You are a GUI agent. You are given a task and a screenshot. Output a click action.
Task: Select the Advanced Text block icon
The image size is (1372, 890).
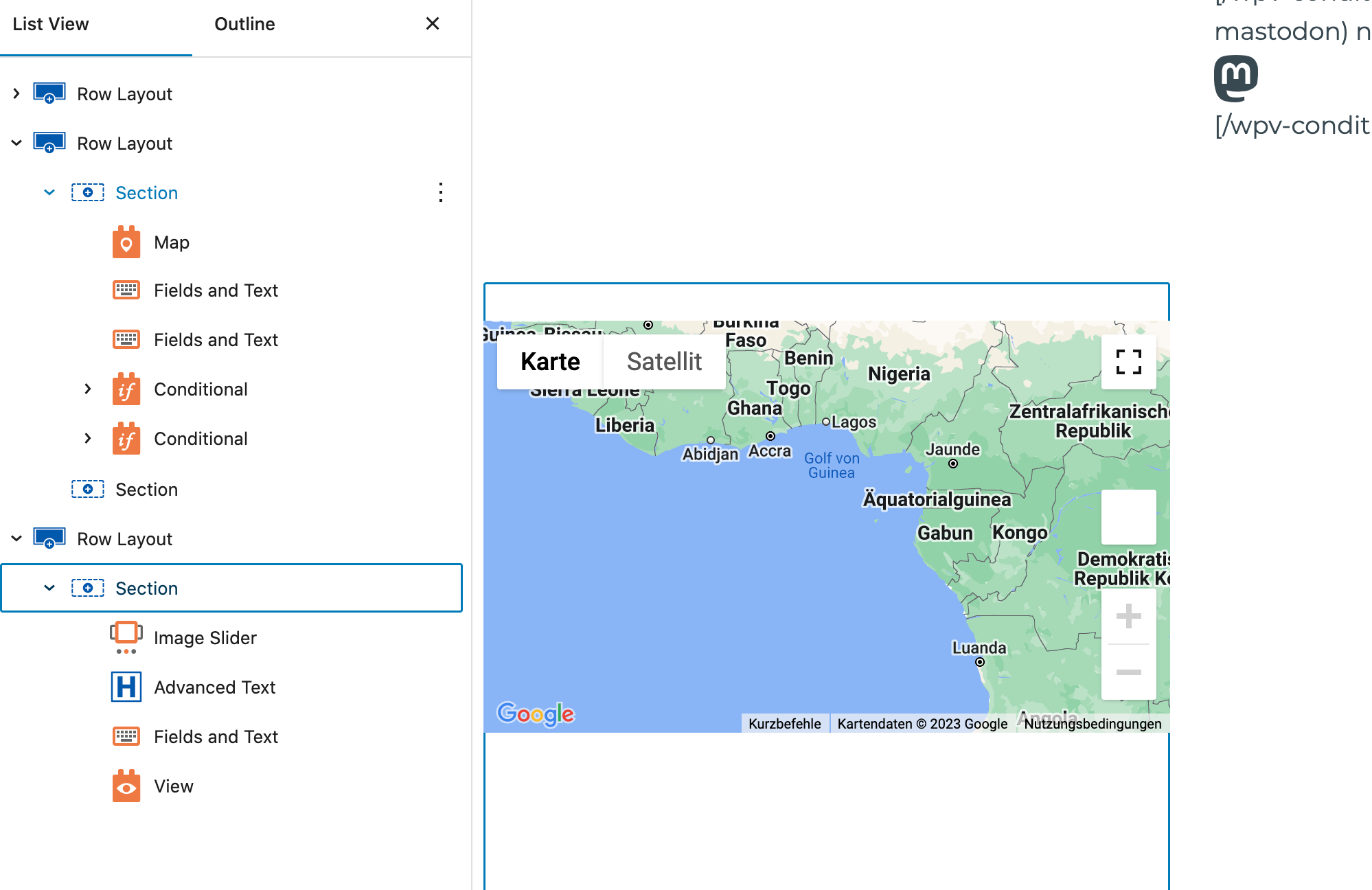(126, 687)
